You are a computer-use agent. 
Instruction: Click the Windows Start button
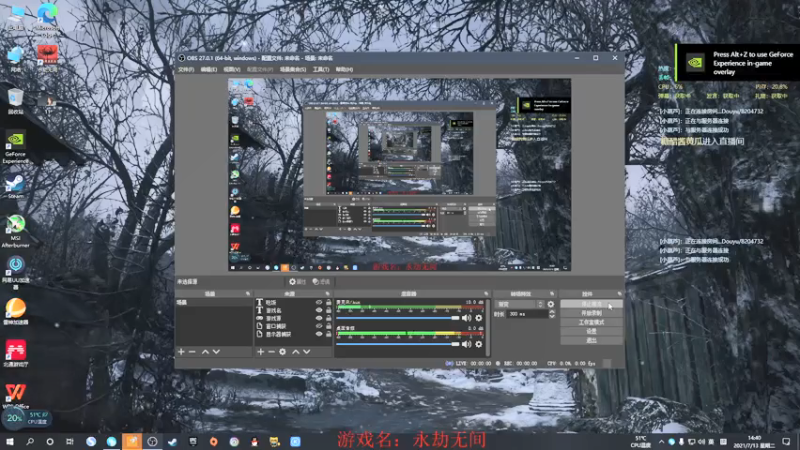click(10, 441)
